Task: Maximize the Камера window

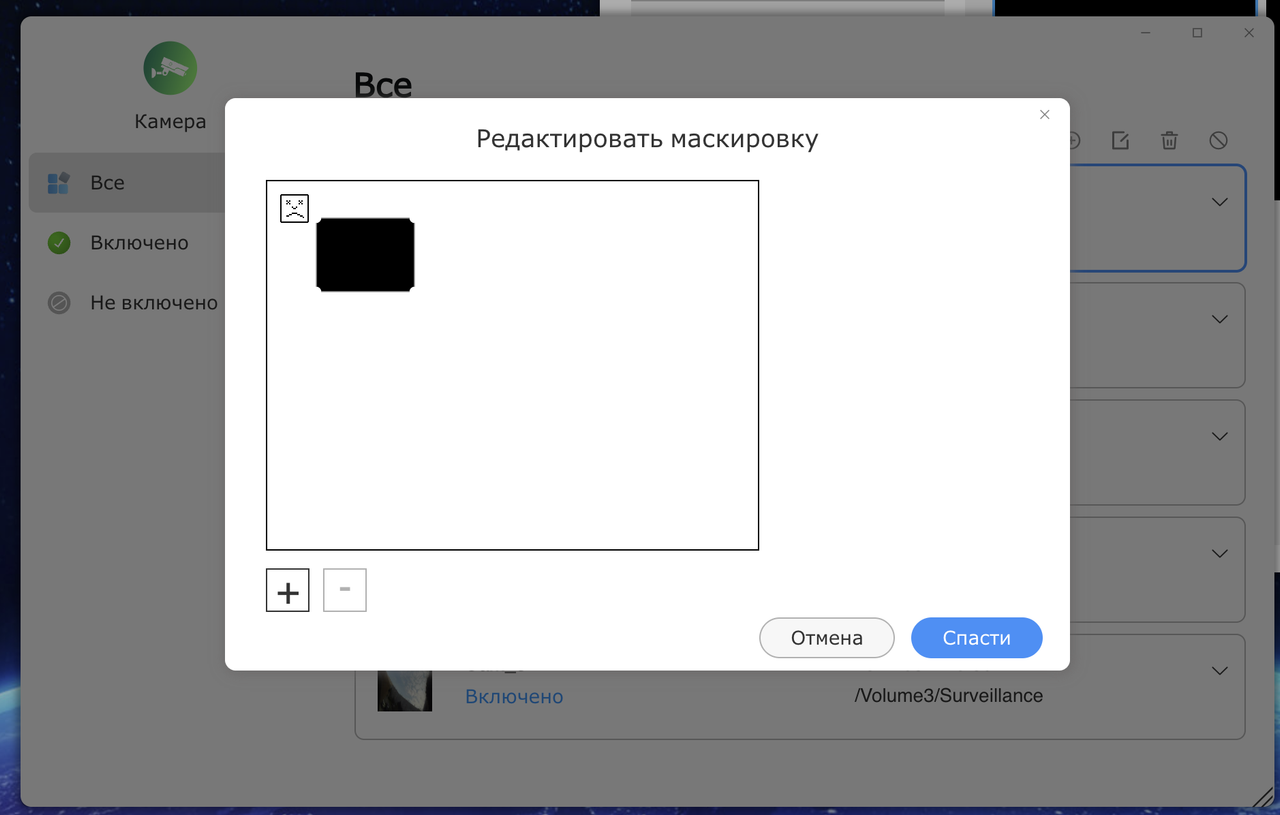Action: (x=1197, y=33)
